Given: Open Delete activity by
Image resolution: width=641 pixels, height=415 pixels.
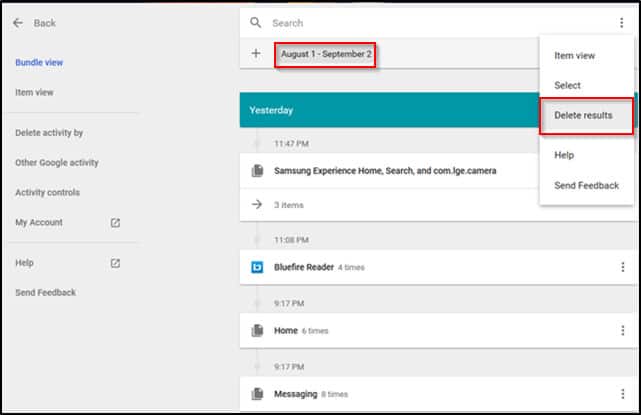Looking at the screenshot, I should point(49,133).
